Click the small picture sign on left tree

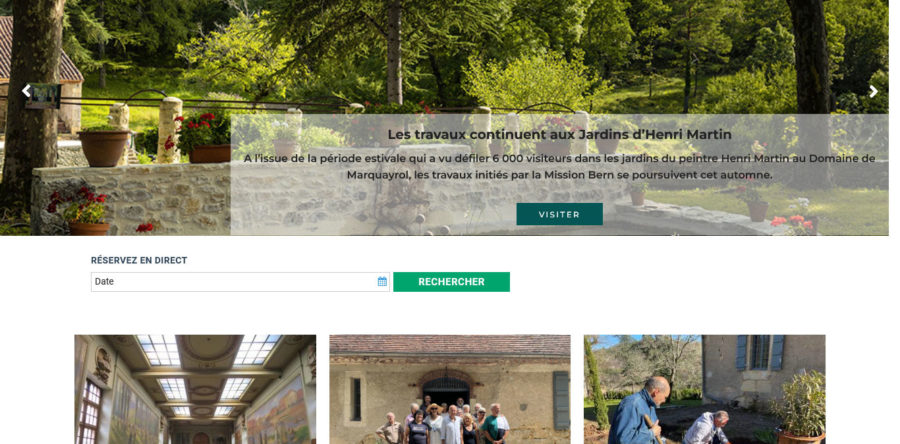pyautogui.click(x=44, y=96)
